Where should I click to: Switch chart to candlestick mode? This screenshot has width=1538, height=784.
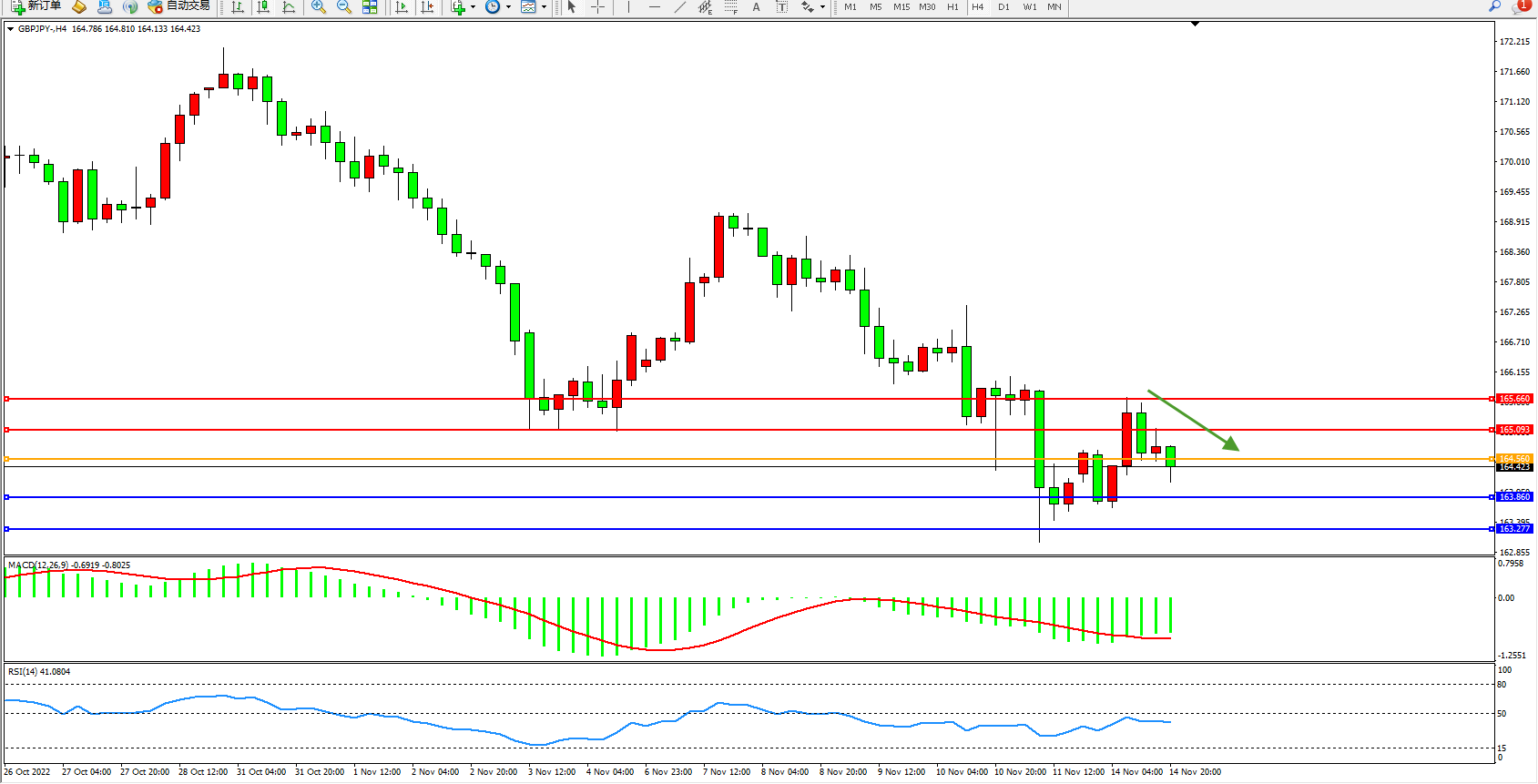click(x=263, y=7)
